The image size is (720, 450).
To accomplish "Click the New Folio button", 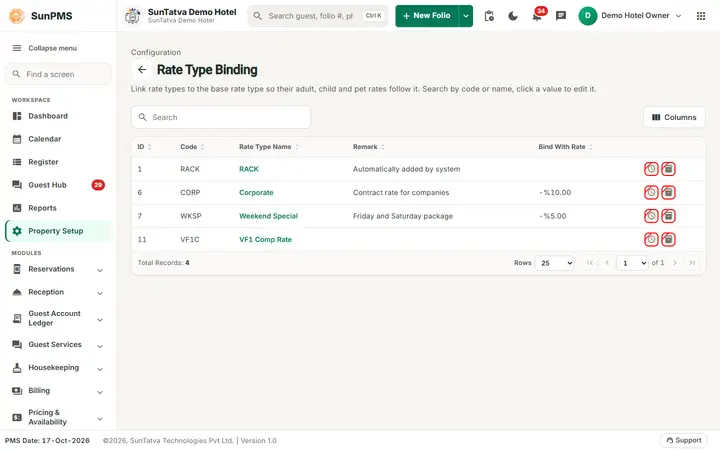I will [x=427, y=16].
